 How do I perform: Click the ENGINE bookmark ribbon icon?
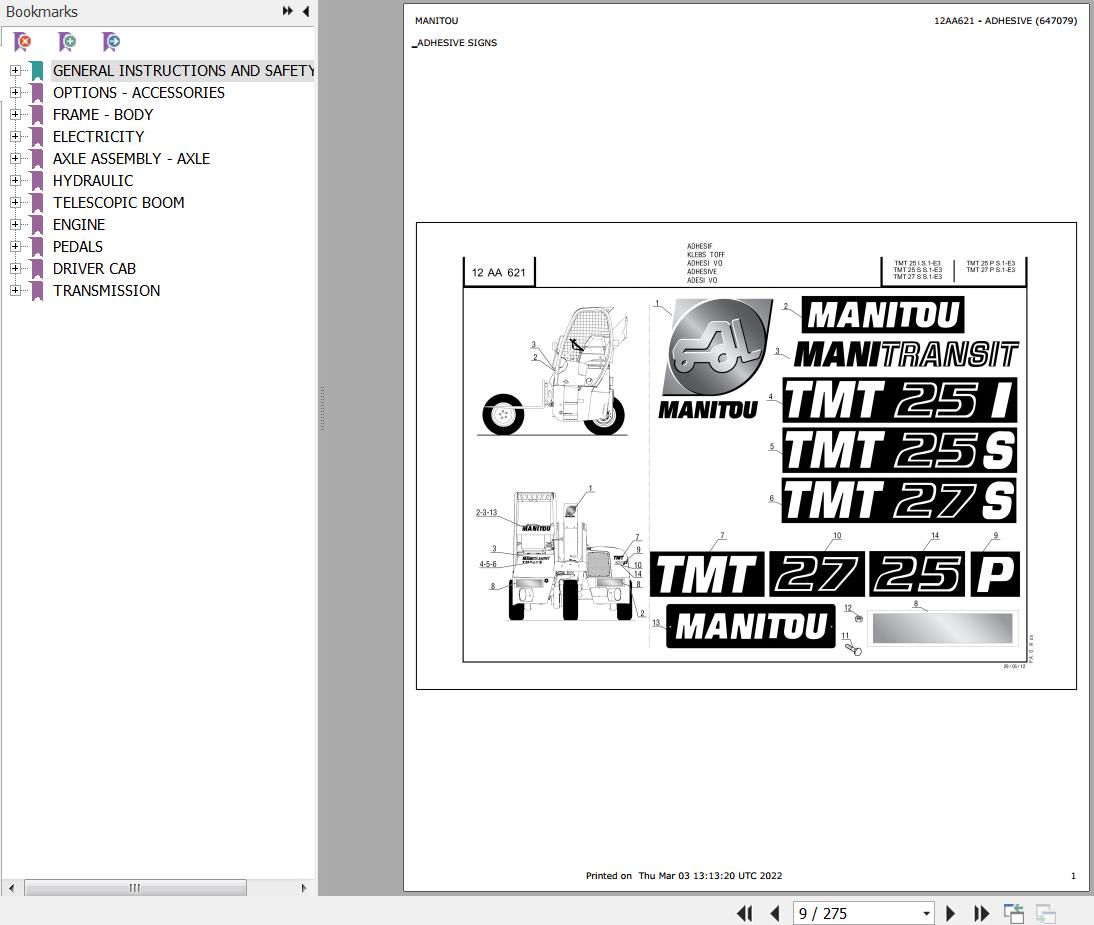click(x=37, y=225)
